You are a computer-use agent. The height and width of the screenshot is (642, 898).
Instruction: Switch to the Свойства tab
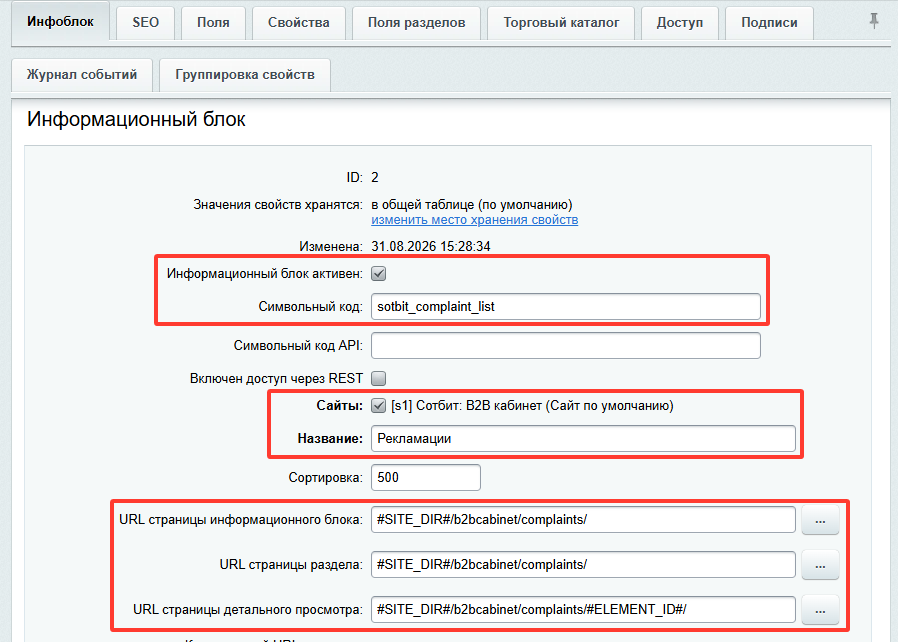point(298,23)
